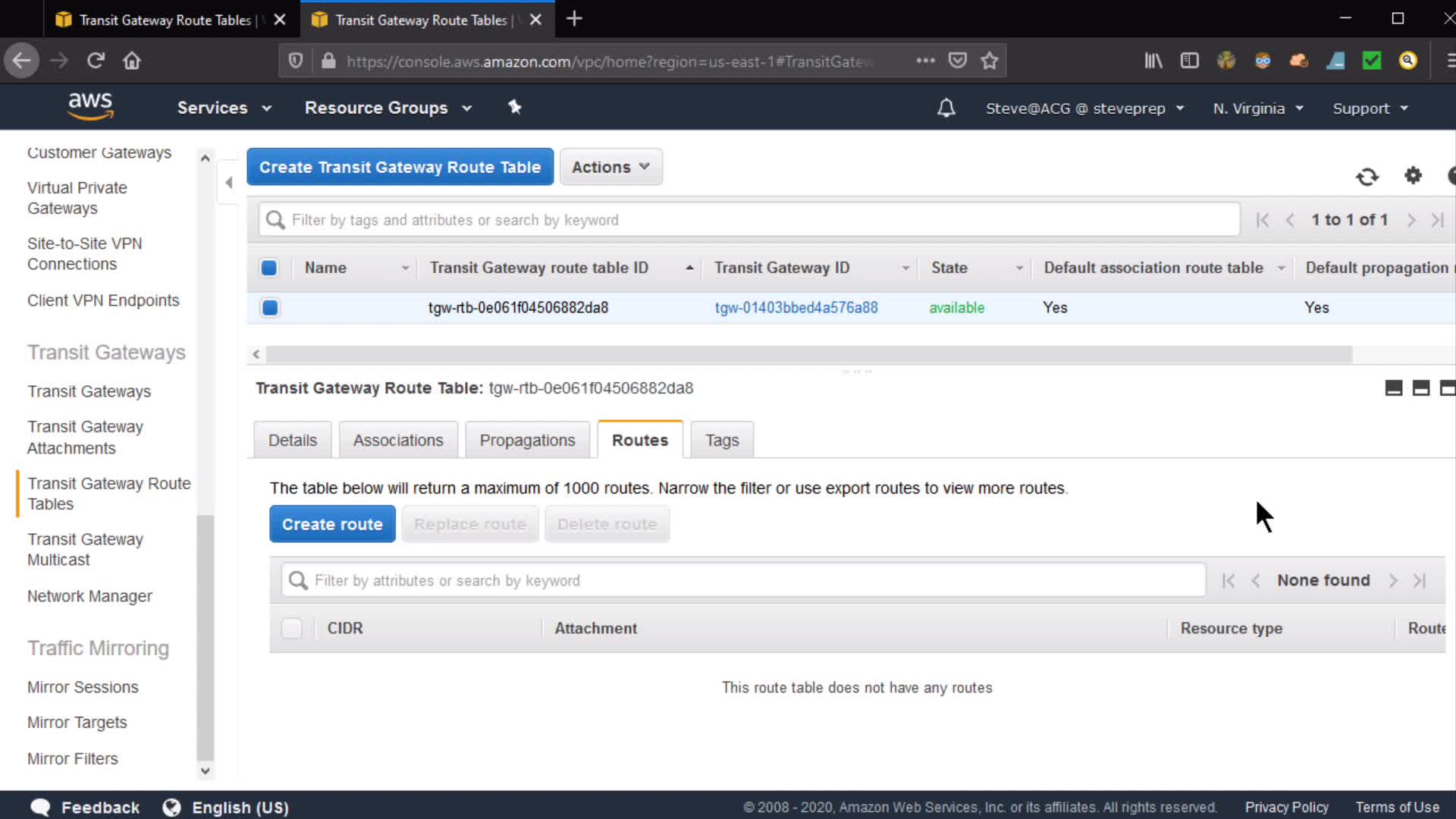Screen dimensions: 1456x819
Task: Click the notifications bell icon
Action: (946, 108)
